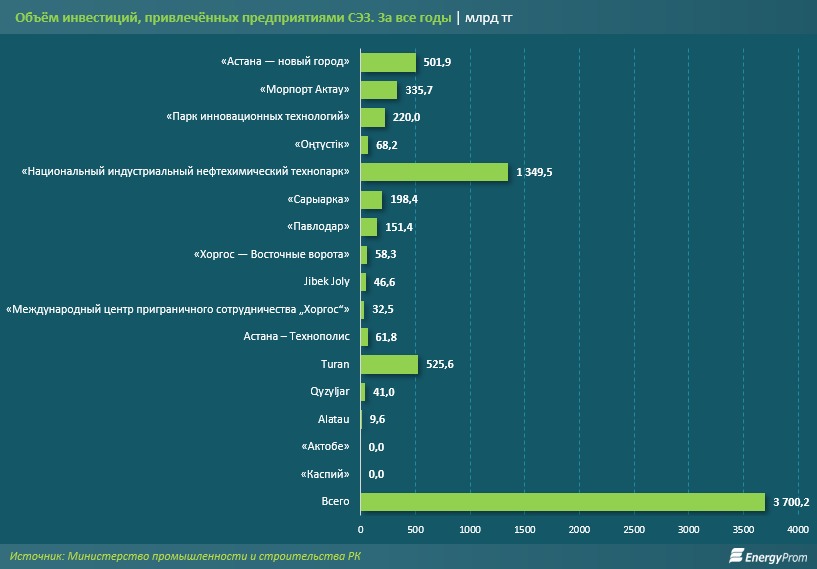This screenshot has height=569, width=817.
Task: Click the Turan bar in chart
Action: click(x=389, y=364)
